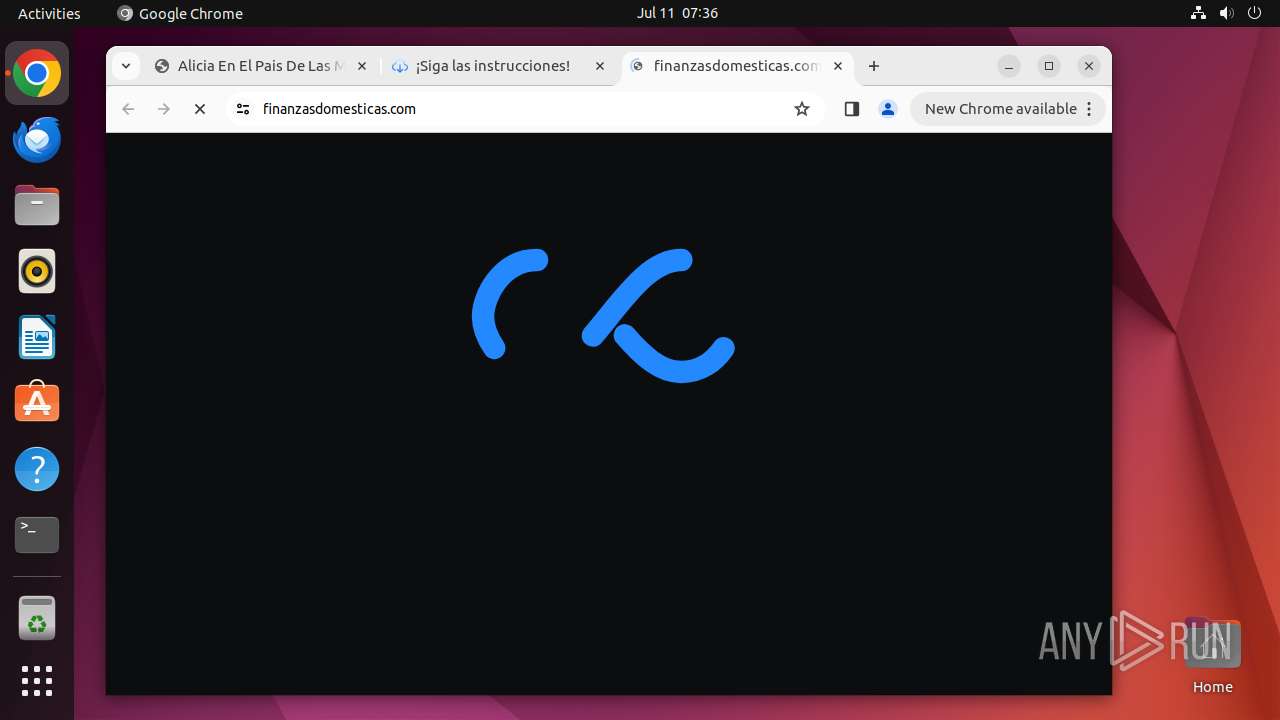Close the Chrome window
Image resolution: width=1280 pixels, height=720 pixels.
[x=1089, y=66]
